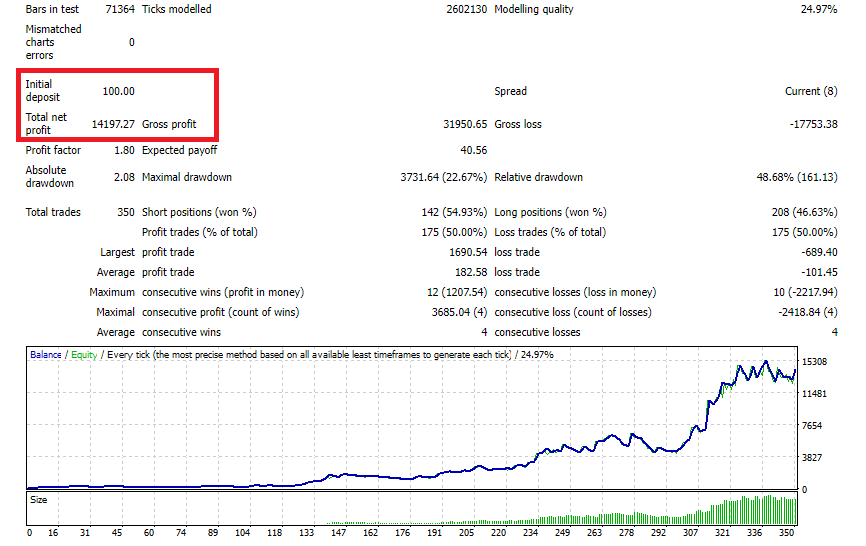The image size is (866, 546).
Task: Select the Spread value Current (8)
Action: pyautogui.click(x=810, y=91)
